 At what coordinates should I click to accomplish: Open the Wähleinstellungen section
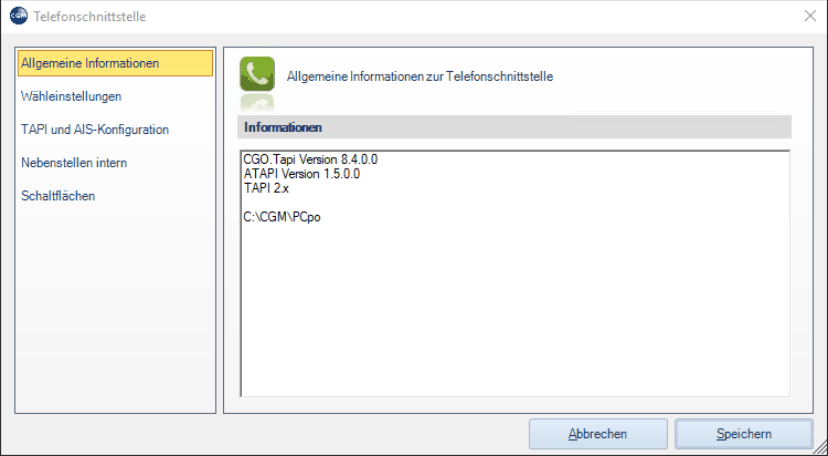71,97
